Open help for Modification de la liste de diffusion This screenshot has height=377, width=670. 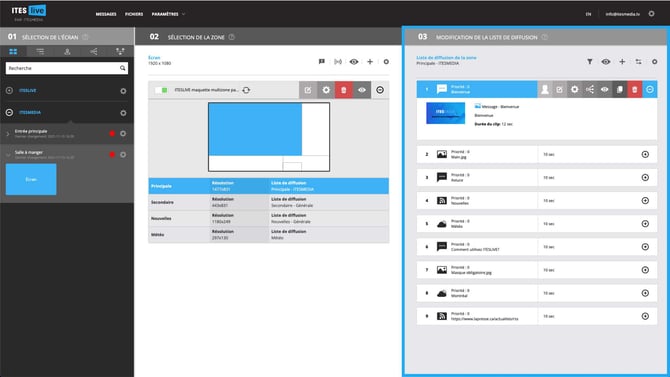coord(544,37)
